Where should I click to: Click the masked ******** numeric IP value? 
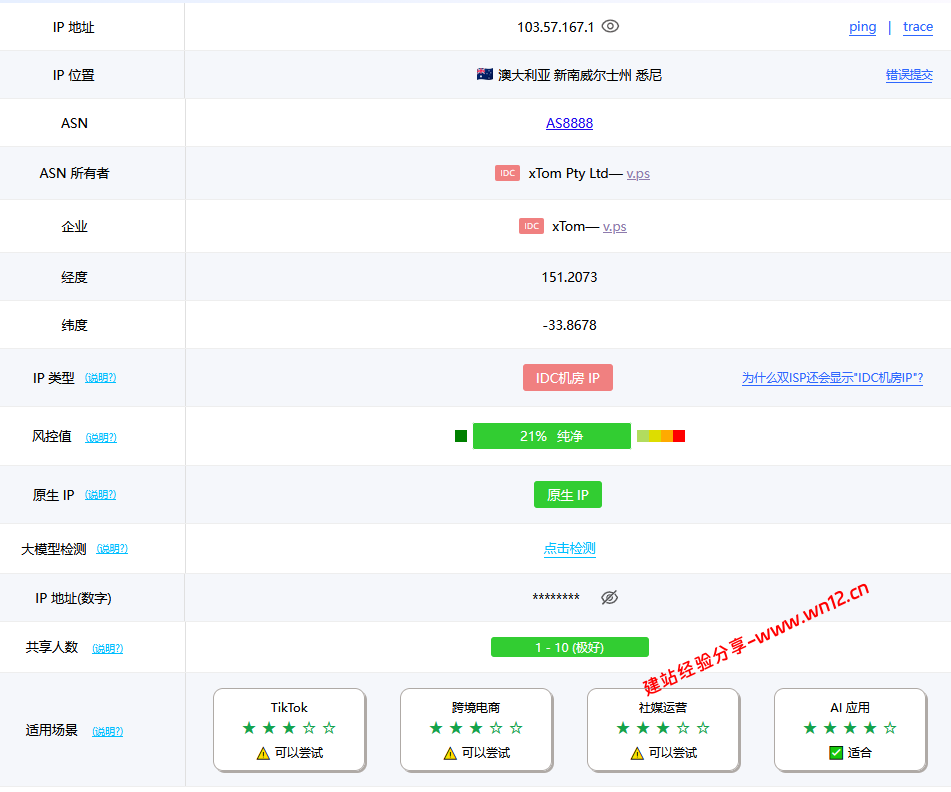tap(556, 597)
